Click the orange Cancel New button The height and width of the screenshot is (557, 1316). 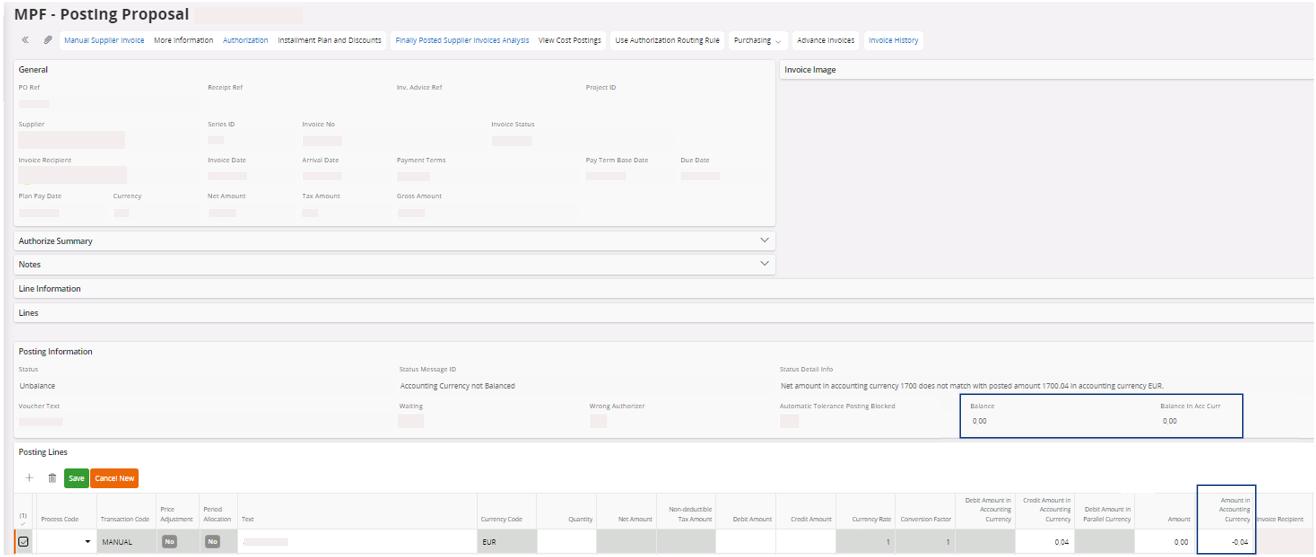[114, 478]
